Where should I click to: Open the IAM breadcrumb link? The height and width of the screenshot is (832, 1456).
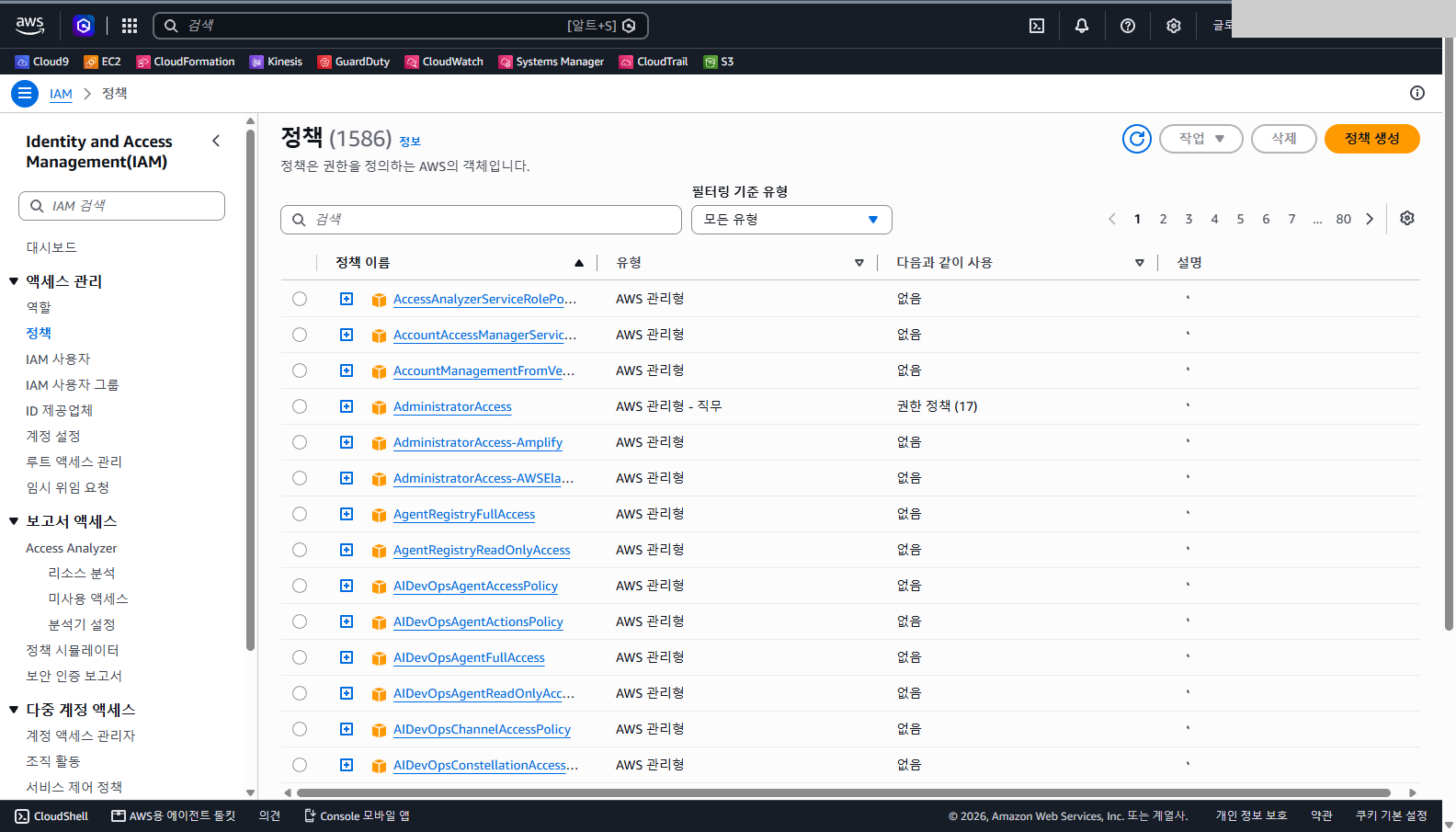click(61, 94)
